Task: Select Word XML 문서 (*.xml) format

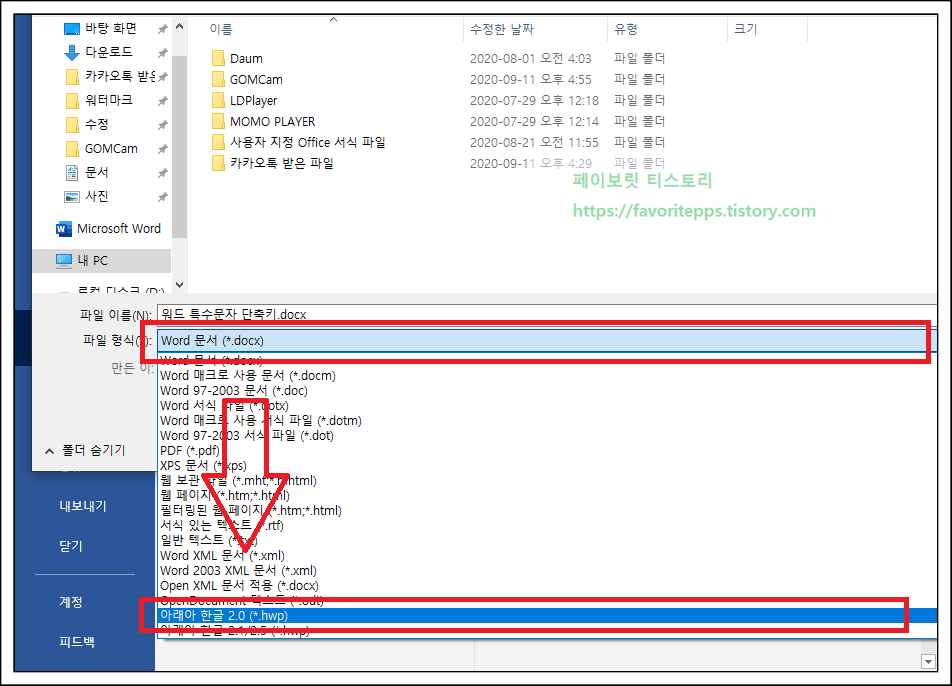Action: tap(222, 555)
